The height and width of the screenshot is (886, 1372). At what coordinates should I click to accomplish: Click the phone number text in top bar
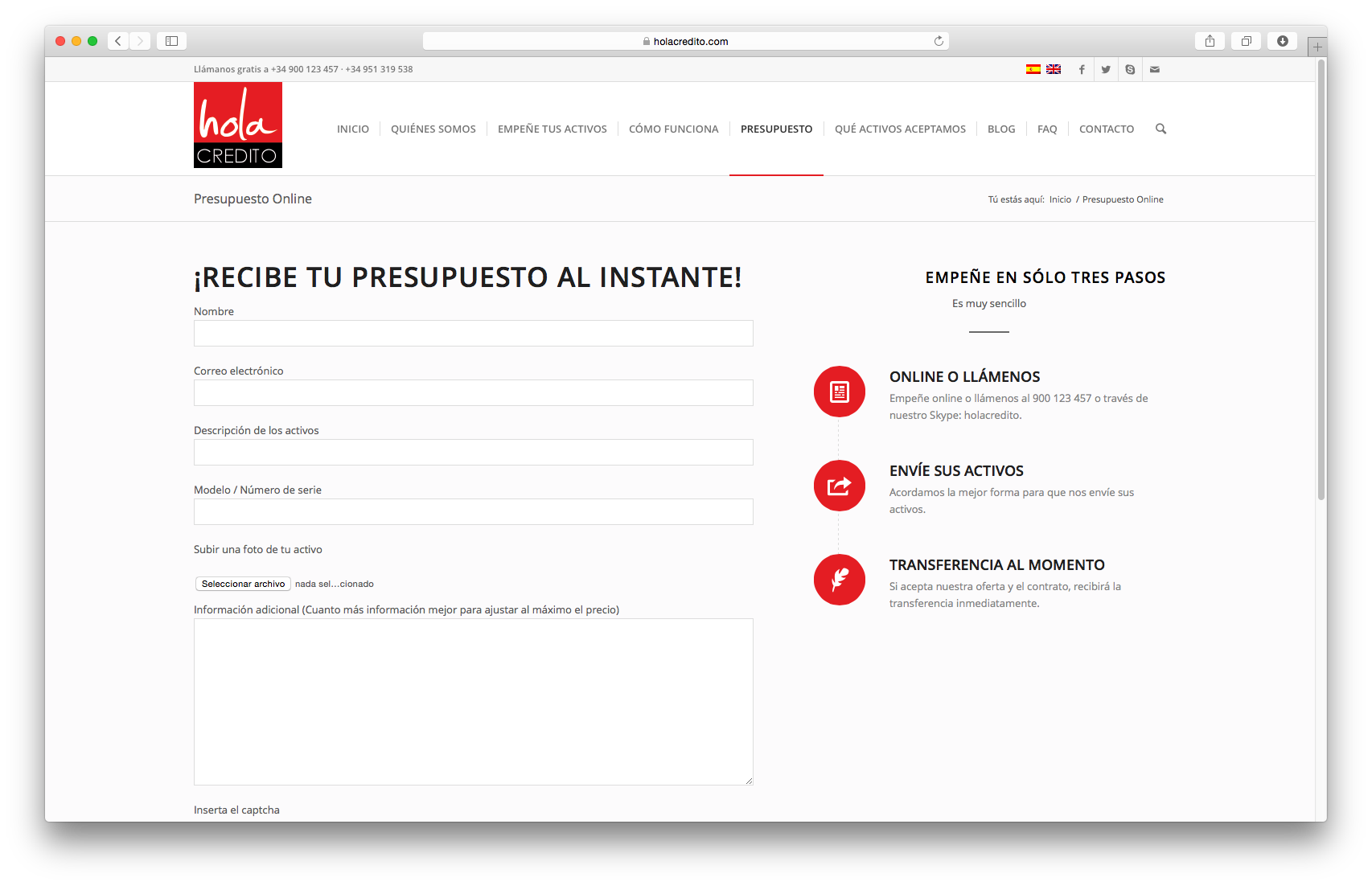[x=303, y=69]
